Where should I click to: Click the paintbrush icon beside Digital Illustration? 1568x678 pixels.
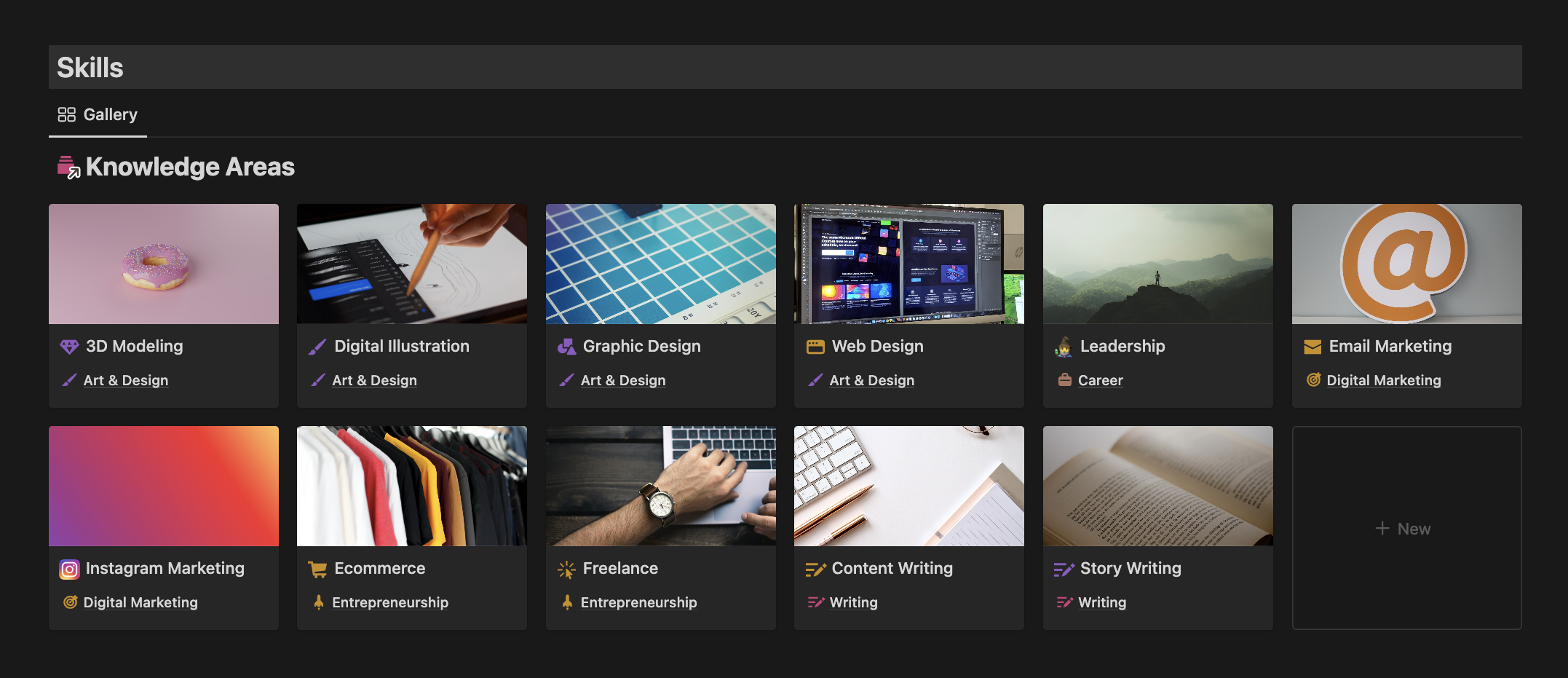coord(317,346)
